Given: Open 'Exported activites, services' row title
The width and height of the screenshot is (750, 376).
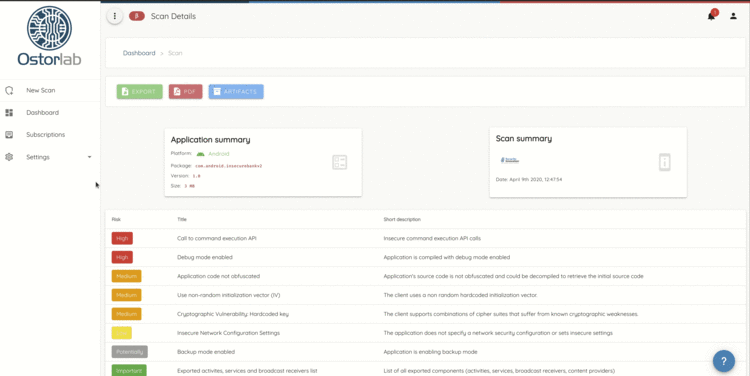Looking at the screenshot, I should (247, 371).
